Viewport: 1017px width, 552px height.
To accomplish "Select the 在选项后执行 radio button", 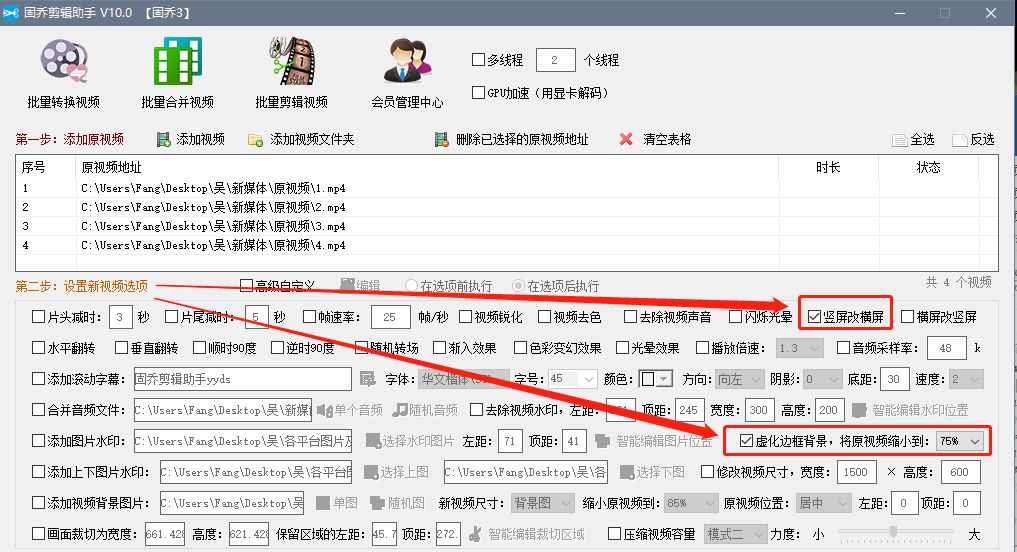I will [518, 285].
